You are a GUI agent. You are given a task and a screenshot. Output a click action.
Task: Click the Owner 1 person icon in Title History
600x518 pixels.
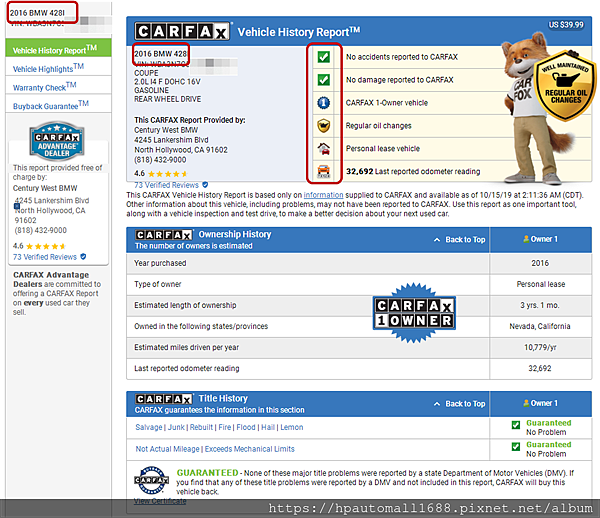[526, 403]
